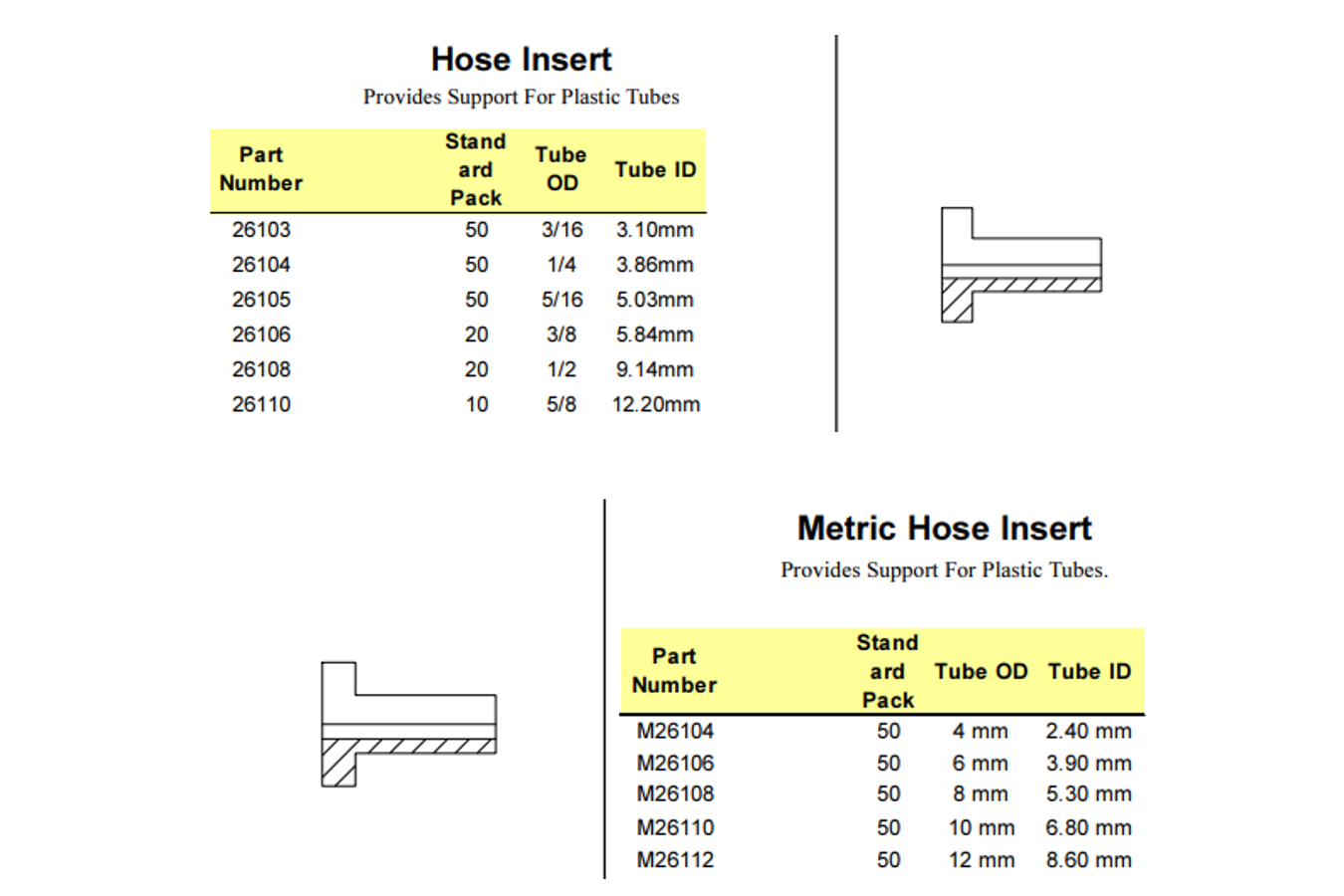This screenshot has width=1344, height=896.
Task: Click part number M26112
Action: [x=675, y=860]
